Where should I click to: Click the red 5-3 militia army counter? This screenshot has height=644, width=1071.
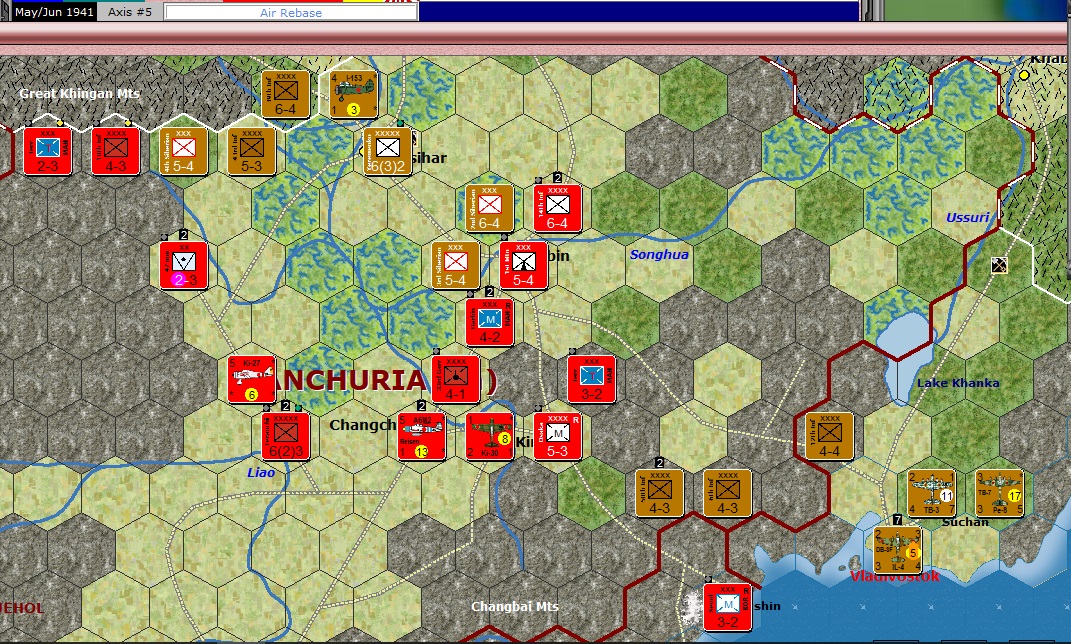pyautogui.click(x=557, y=436)
